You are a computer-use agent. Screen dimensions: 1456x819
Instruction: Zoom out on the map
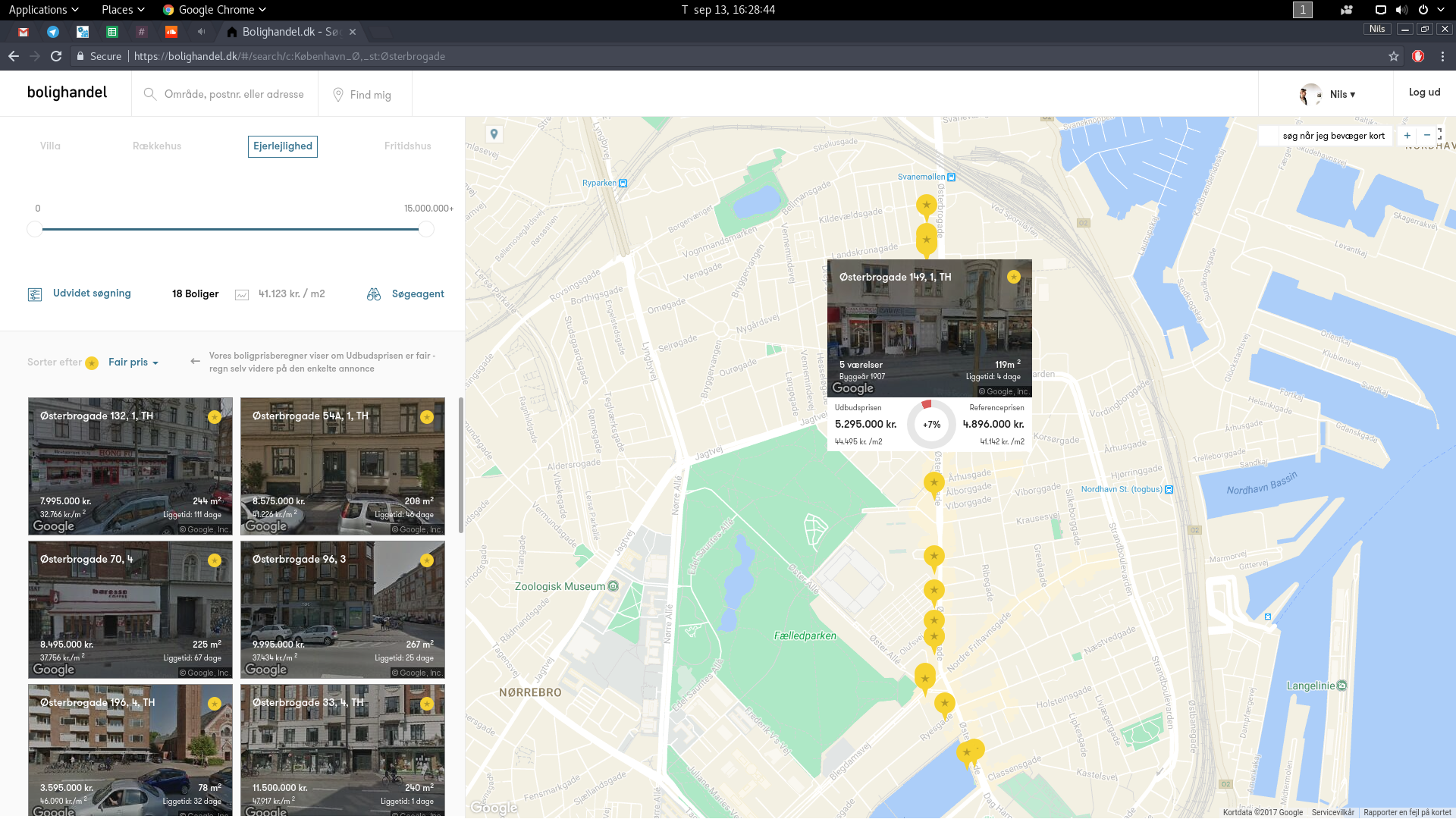pyautogui.click(x=1426, y=135)
